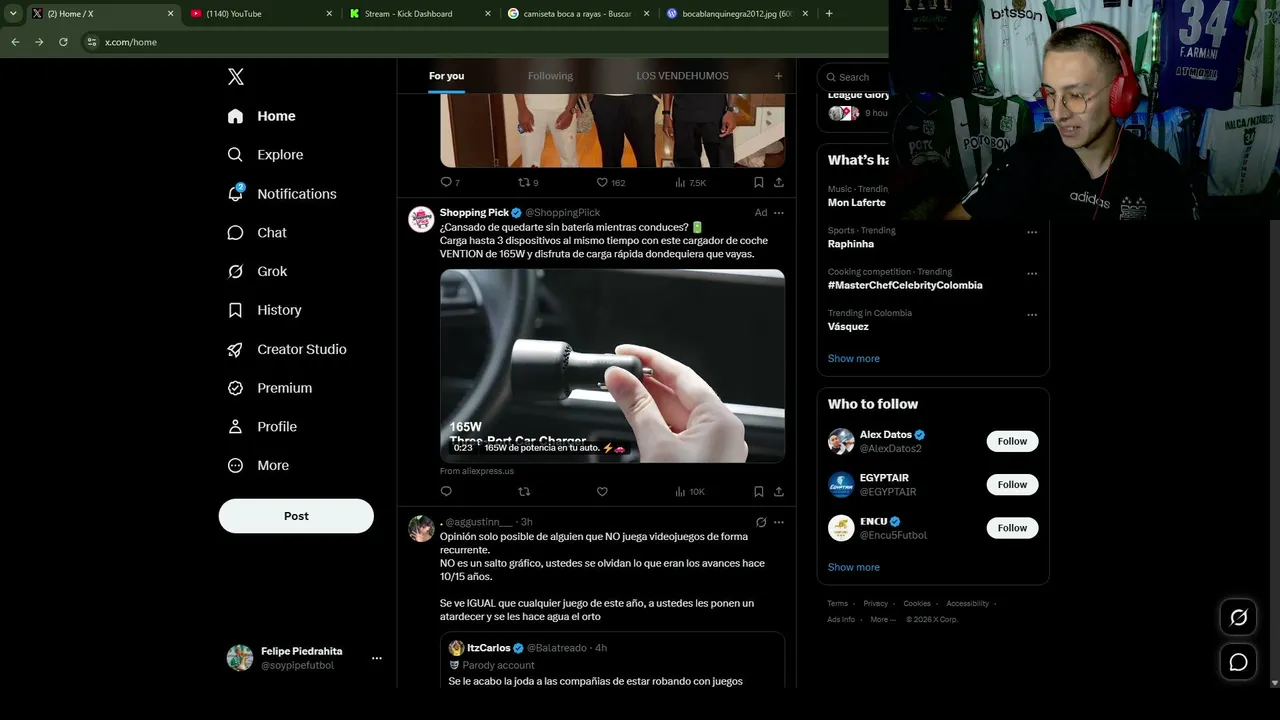The height and width of the screenshot is (720, 1280).
Task: Open a new browser tab
Action: pyautogui.click(x=829, y=14)
